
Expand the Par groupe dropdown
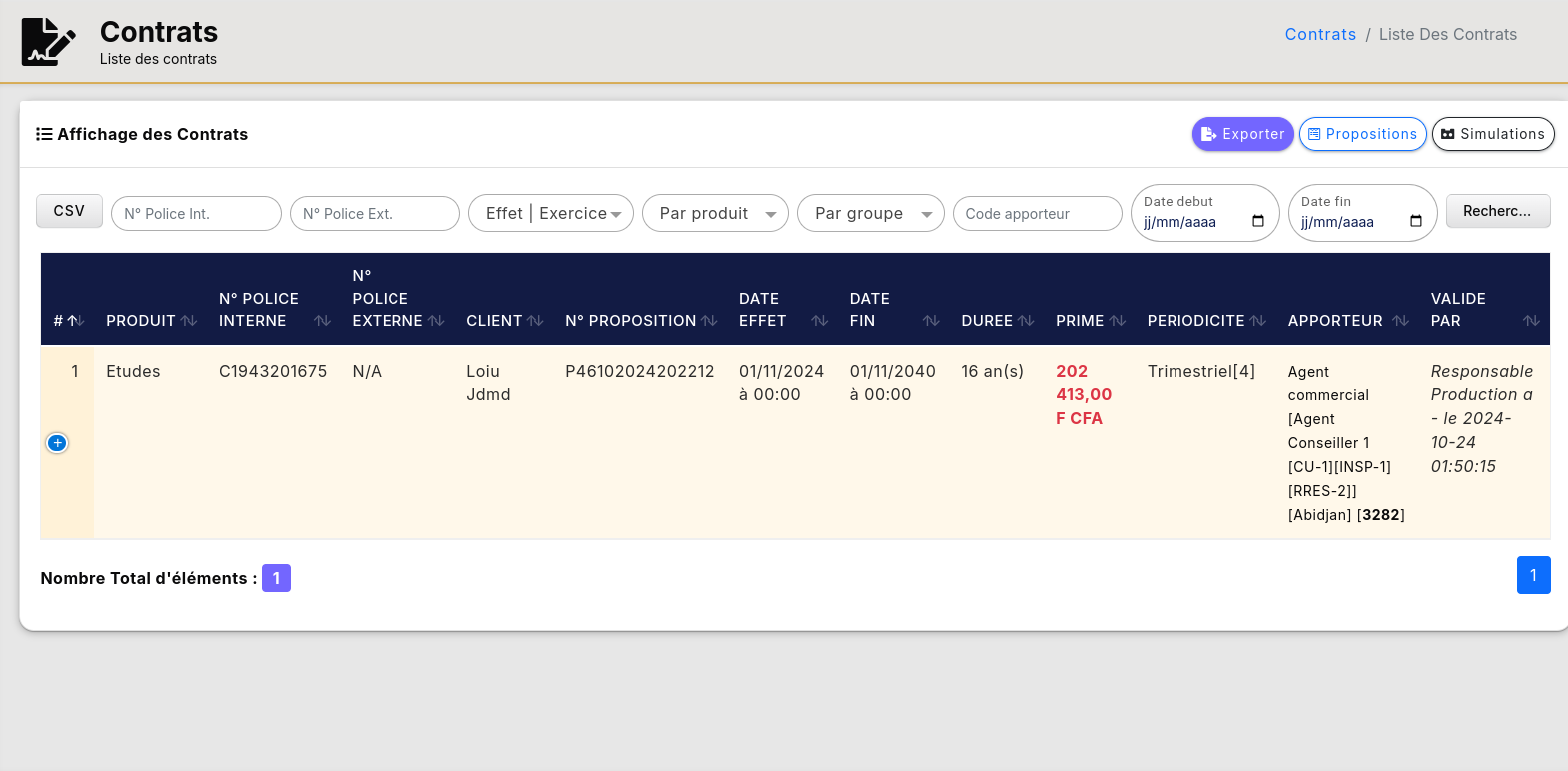(x=870, y=213)
